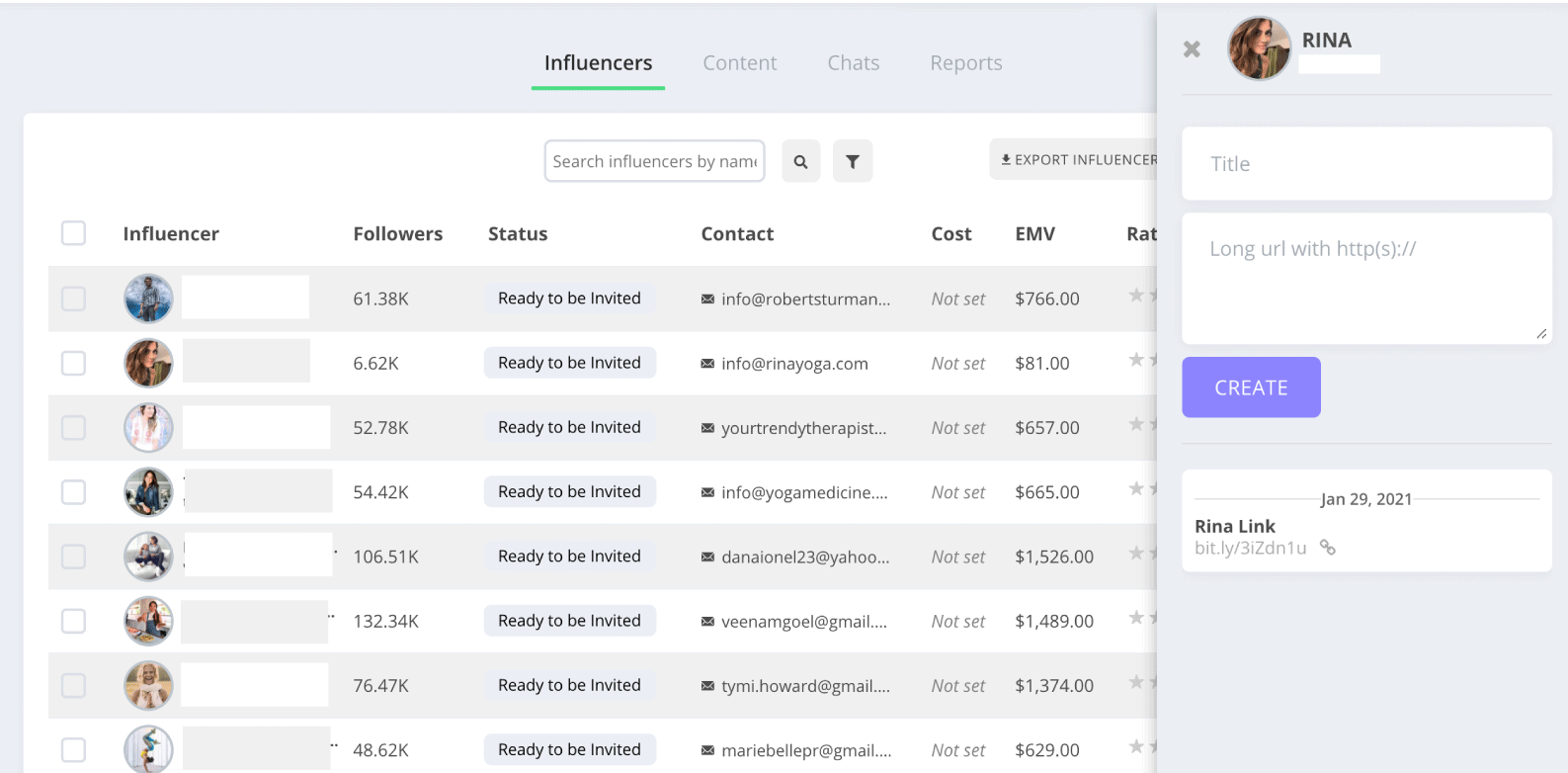Check the box for the 61.38K row
Image resolution: width=1568 pixels, height=773 pixels.
coord(73,299)
